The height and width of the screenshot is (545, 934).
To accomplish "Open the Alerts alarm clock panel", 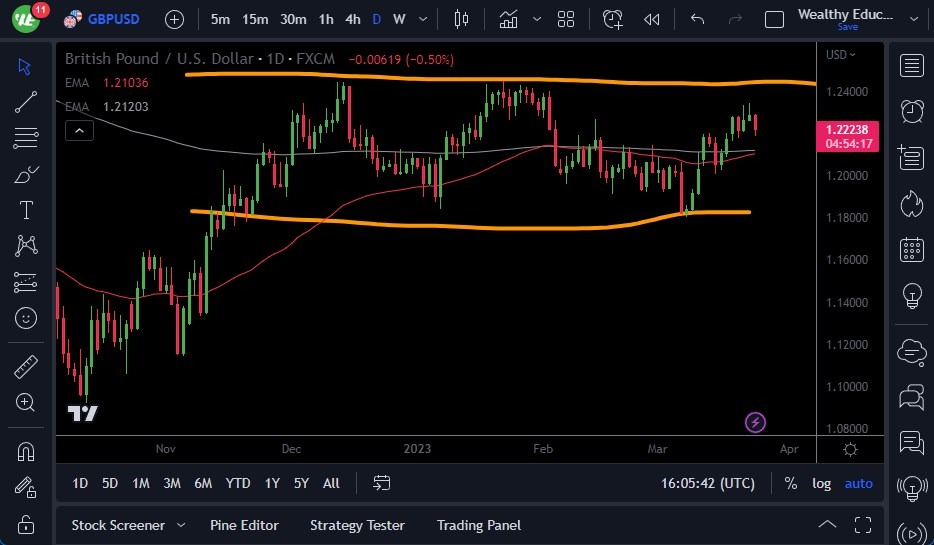I will (x=911, y=111).
